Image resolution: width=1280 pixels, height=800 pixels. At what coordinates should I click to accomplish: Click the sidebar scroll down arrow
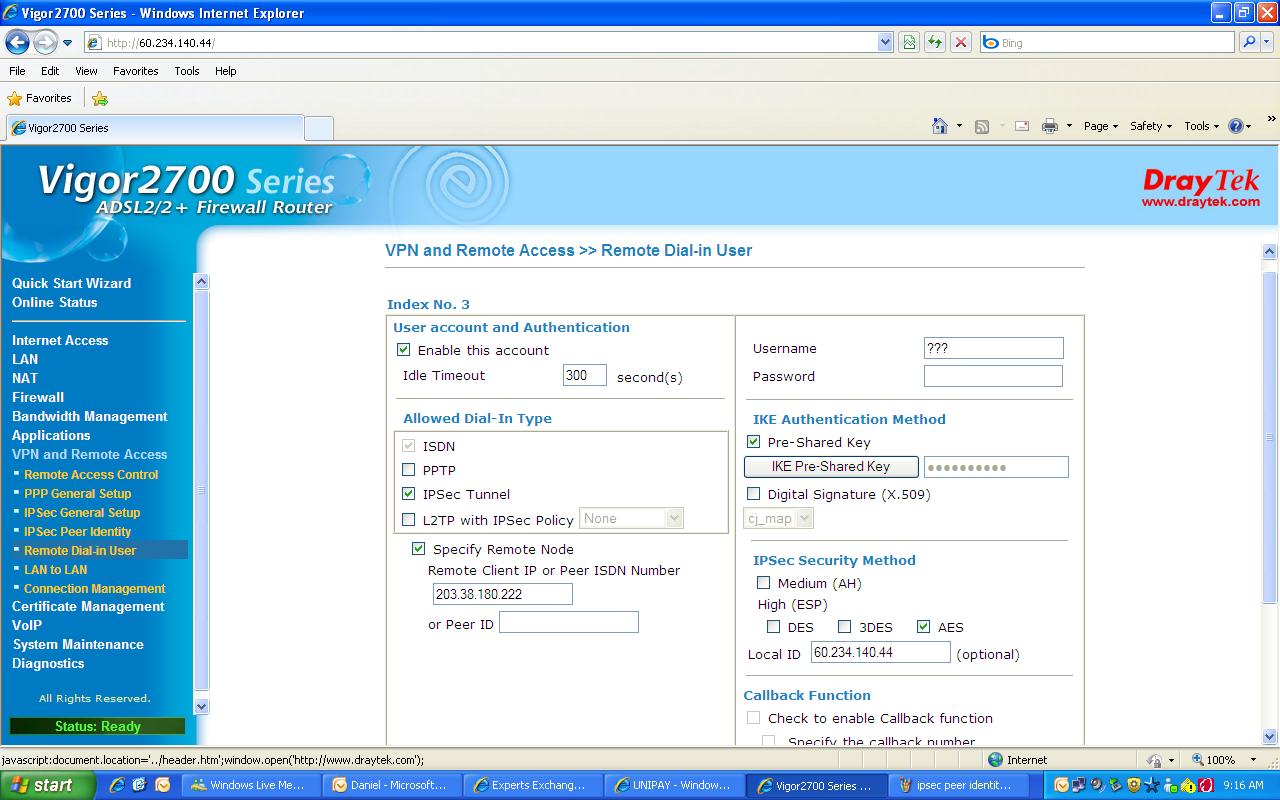201,705
